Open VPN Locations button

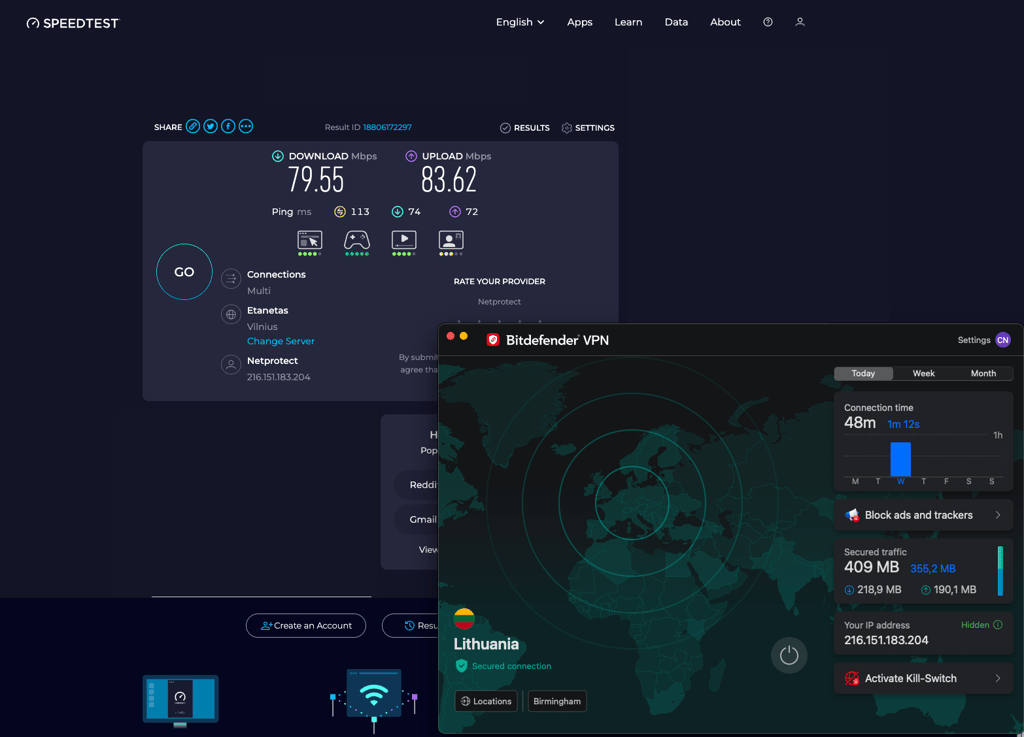click(487, 701)
